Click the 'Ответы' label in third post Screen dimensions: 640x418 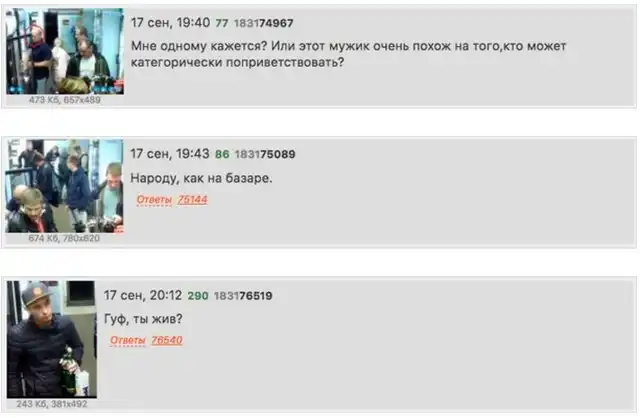(128, 340)
